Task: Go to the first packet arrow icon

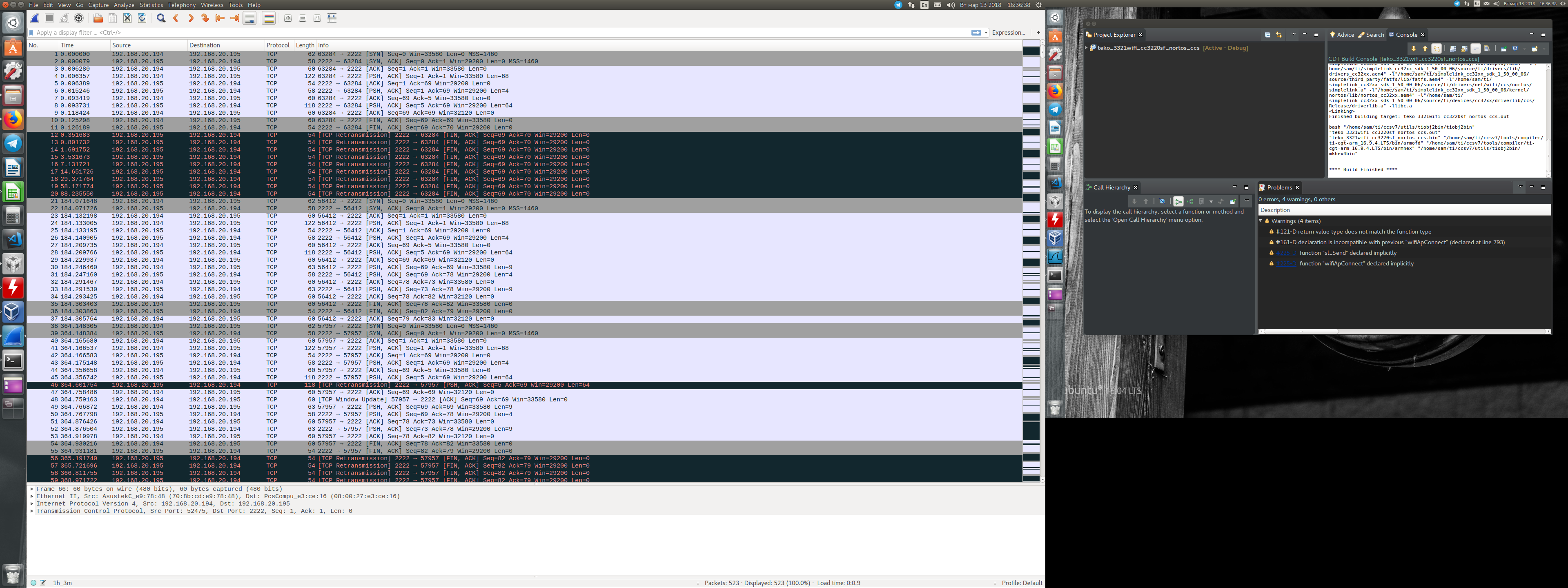Action: [x=220, y=18]
